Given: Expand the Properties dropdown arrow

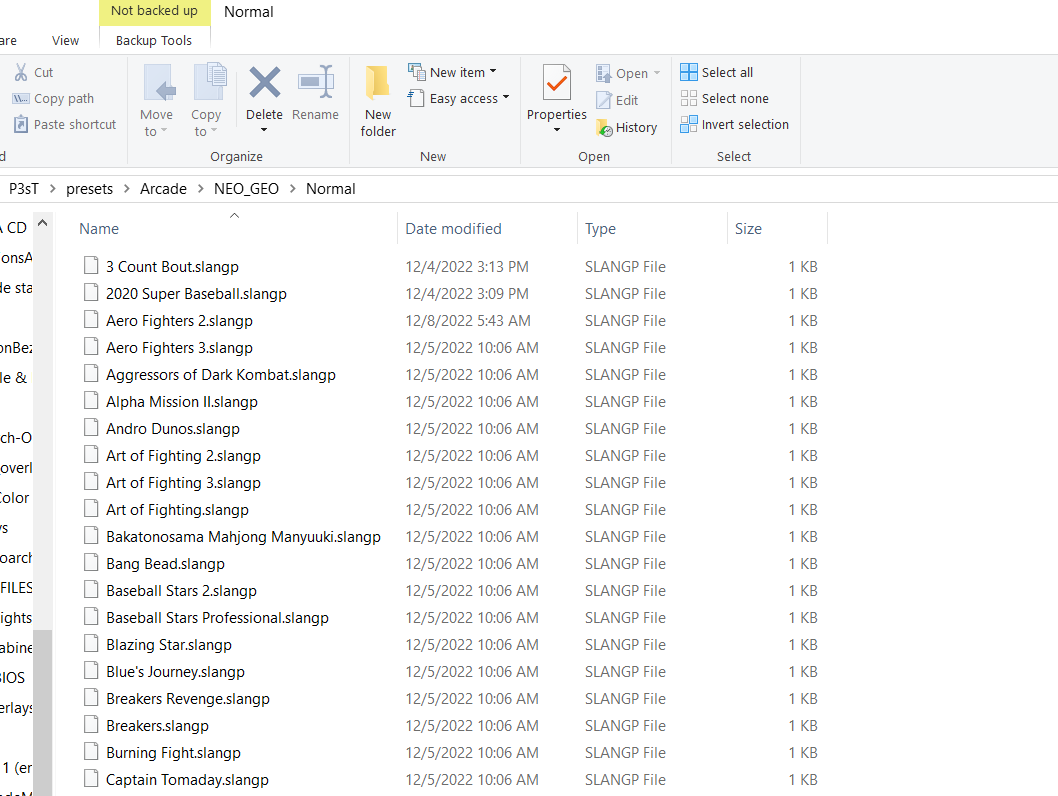Looking at the screenshot, I should pyautogui.click(x=557, y=130).
